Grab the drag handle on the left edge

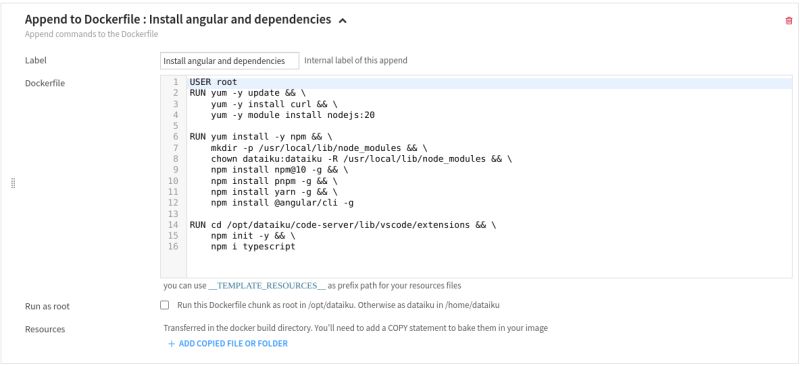13,183
